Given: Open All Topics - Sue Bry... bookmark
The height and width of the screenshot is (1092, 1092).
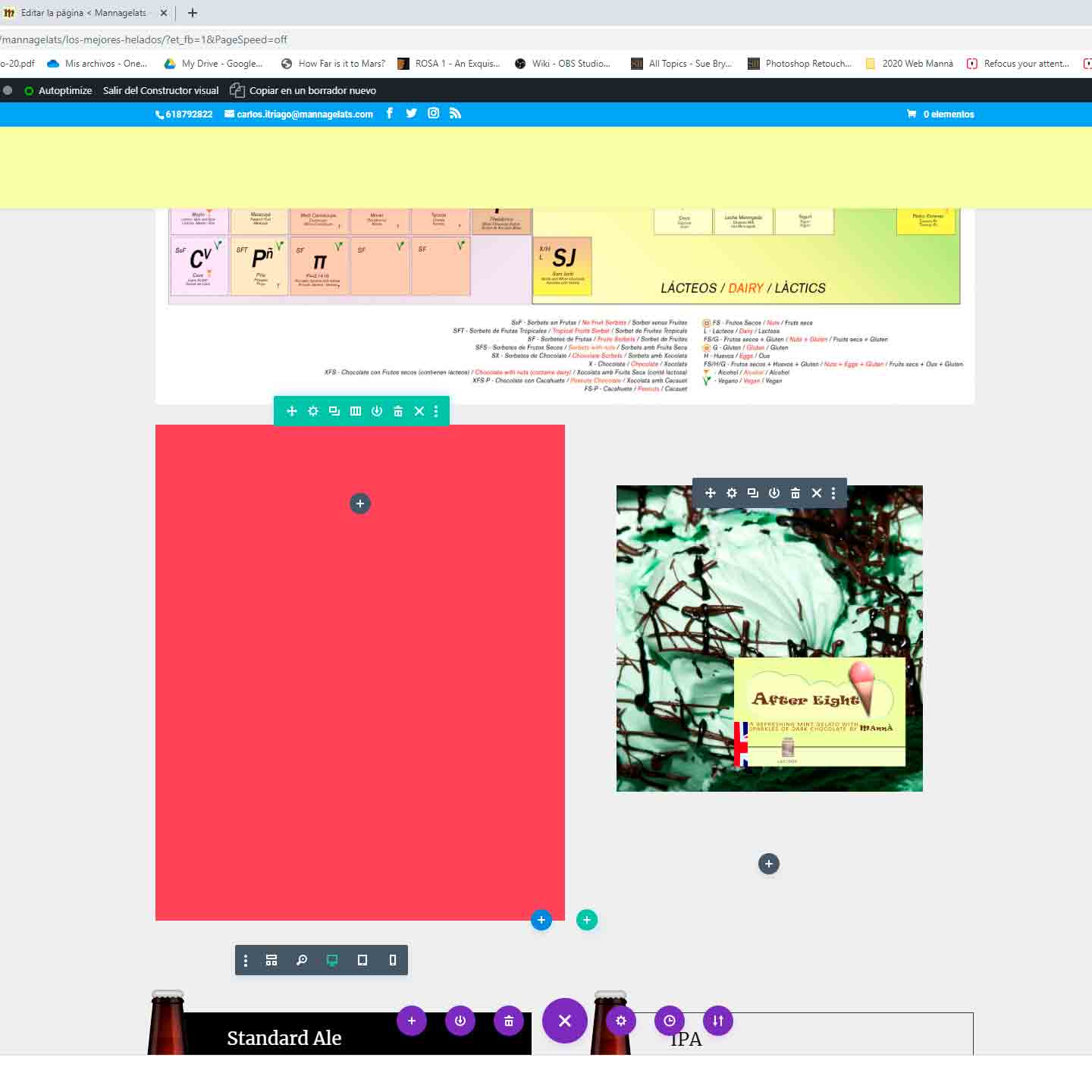Looking at the screenshot, I should click(682, 64).
